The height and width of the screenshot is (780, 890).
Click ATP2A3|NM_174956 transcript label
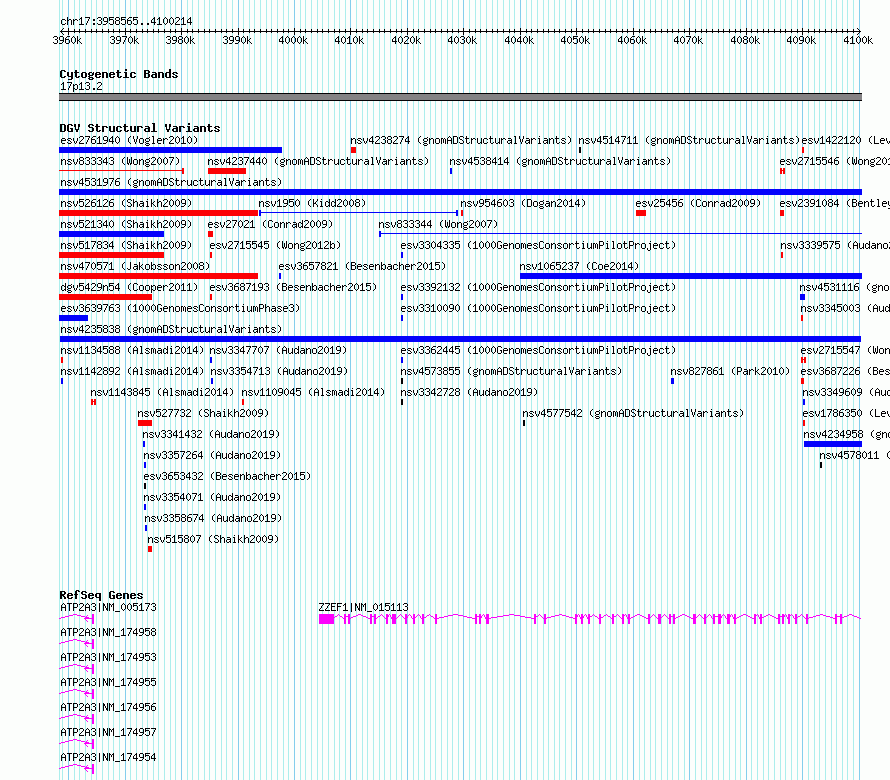[x=108, y=707]
